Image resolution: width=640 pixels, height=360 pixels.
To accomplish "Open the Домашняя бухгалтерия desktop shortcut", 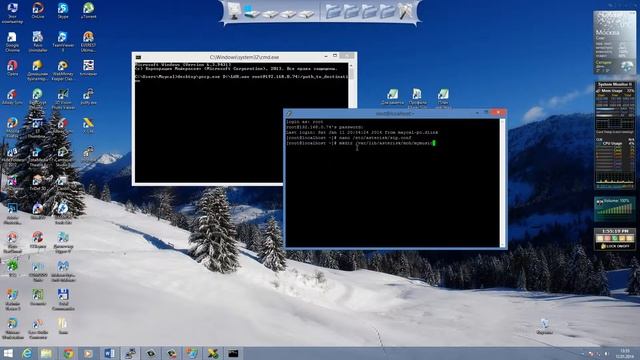I will pyautogui.click(x=38, y=70).
